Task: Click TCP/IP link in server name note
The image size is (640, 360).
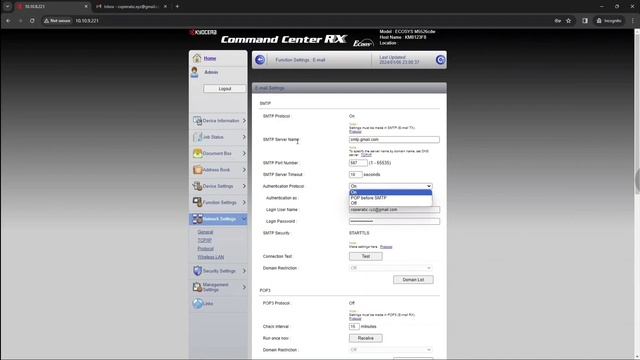Action: click(366, 155)
